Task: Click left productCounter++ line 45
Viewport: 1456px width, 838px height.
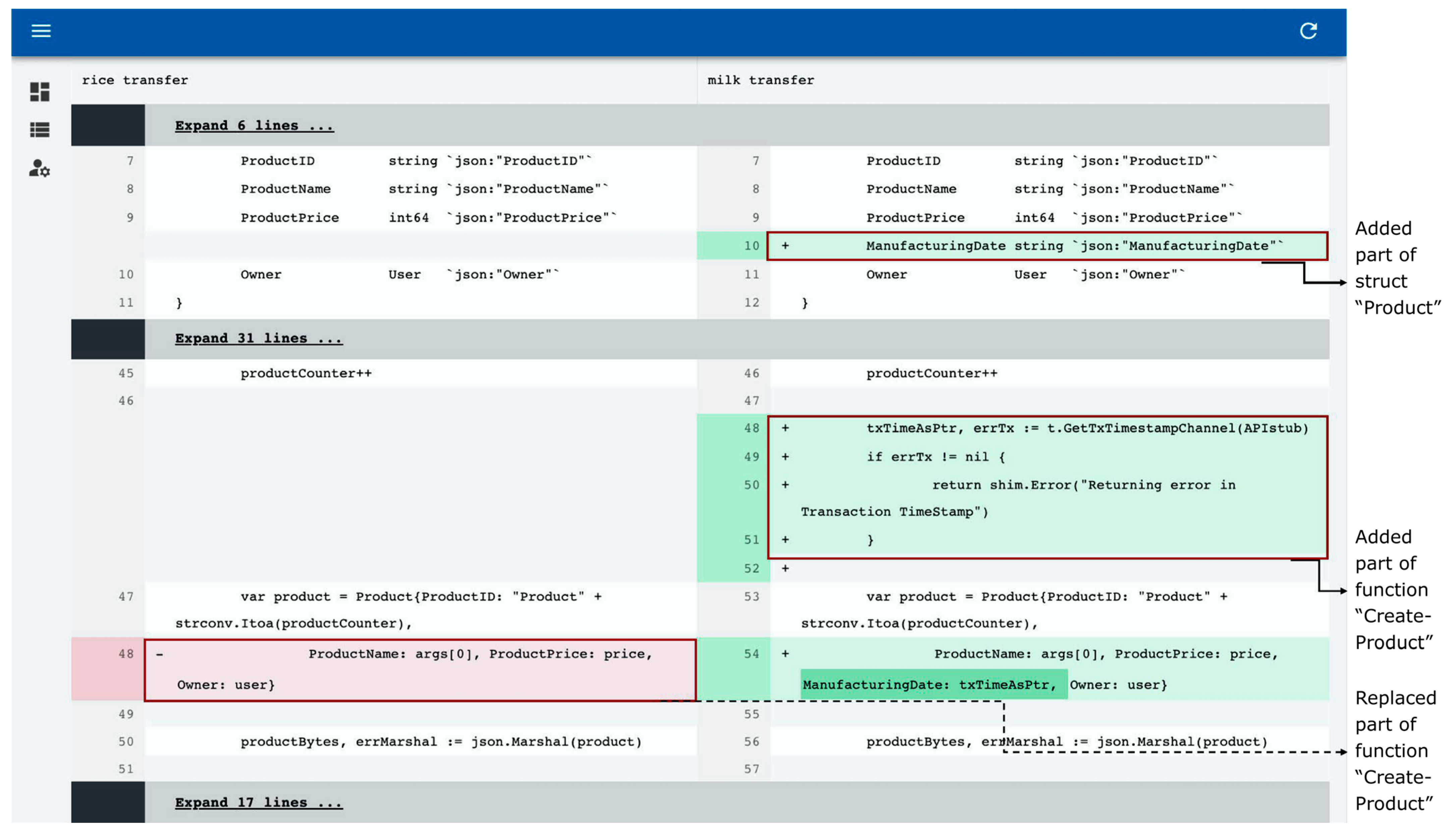Action: (x=305, y=373)
